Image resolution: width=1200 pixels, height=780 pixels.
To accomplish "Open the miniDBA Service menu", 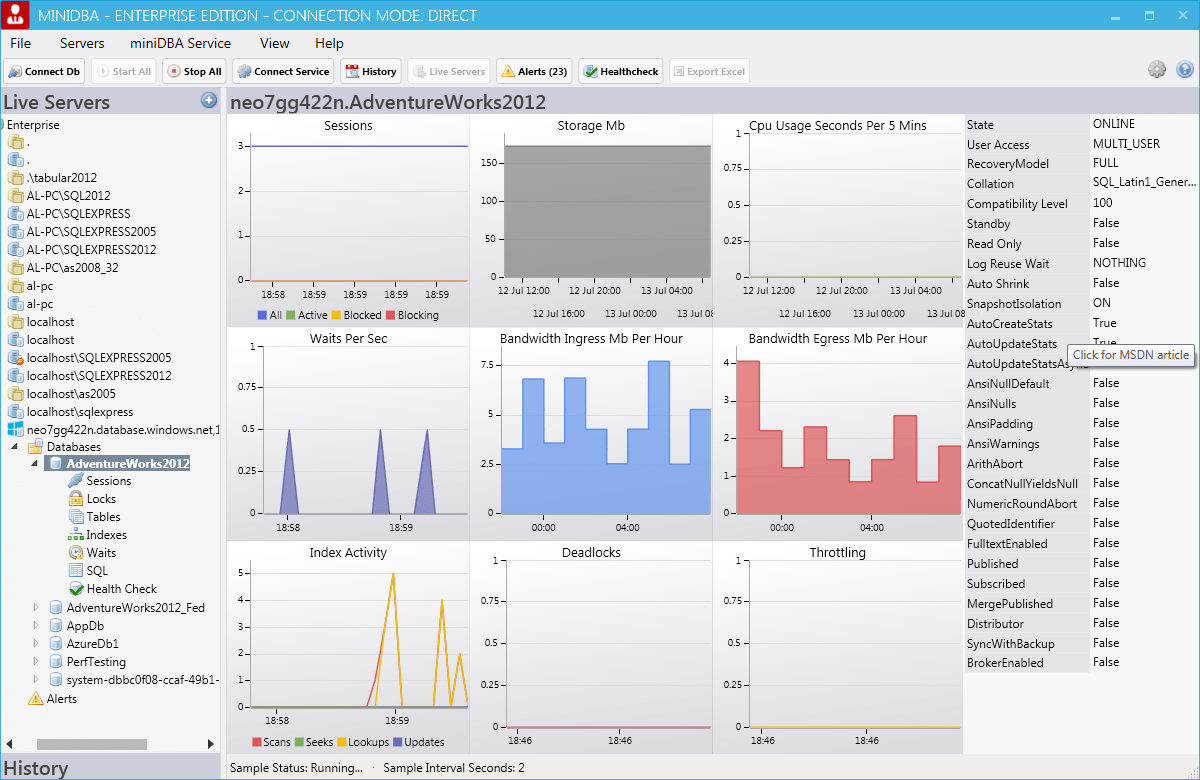I will pyautogui.click(x=180, y=43).
